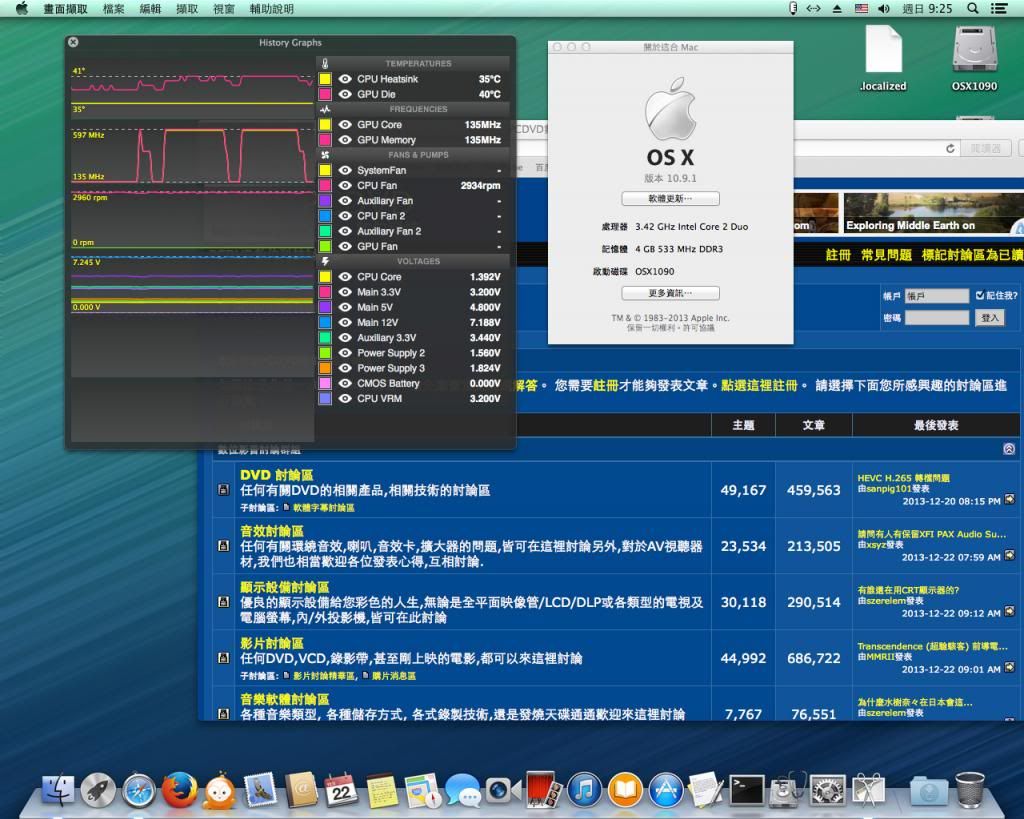Screen dimensions: 1024x819
Task: Open Calendar from the Dock
Action: point(341,789)
